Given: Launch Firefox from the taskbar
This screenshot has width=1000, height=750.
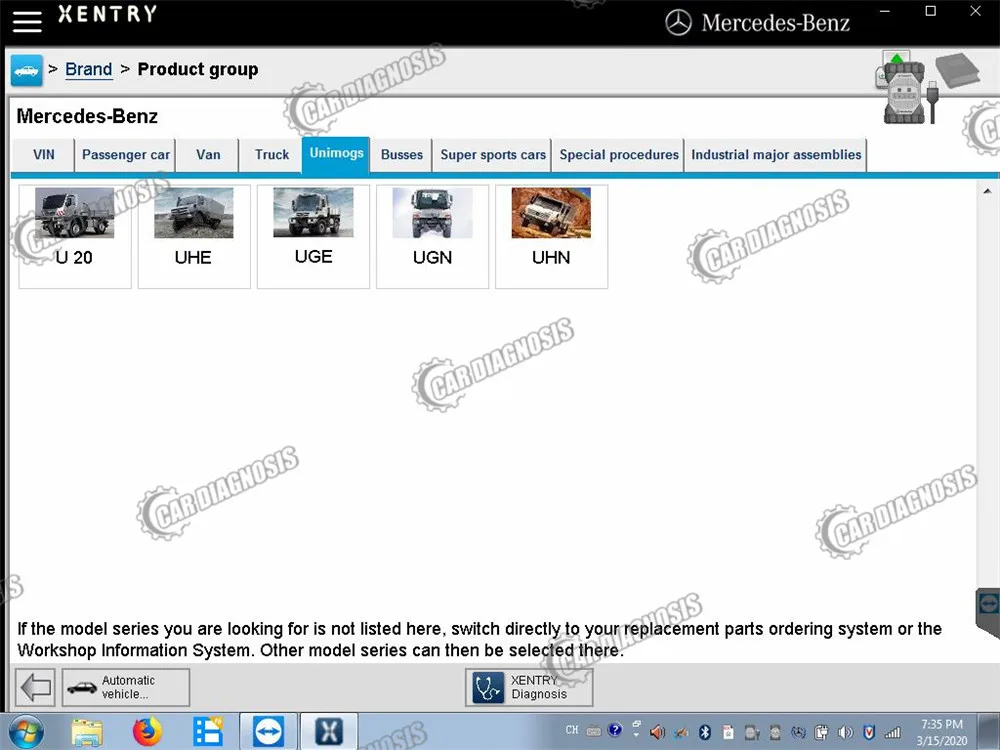Looking at the screenshot, I should [147, 732].
